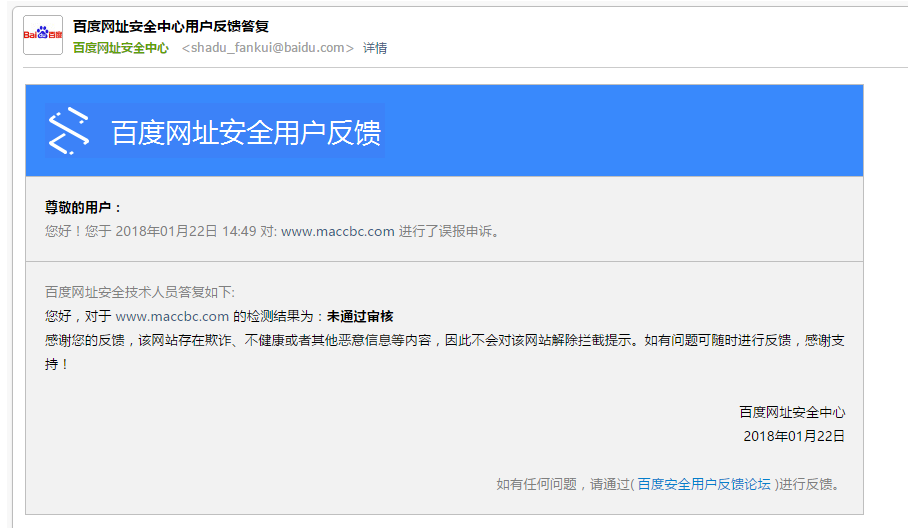Open the 详情 details link
Viewport: 908px width, 528px height.
point(375,48)
